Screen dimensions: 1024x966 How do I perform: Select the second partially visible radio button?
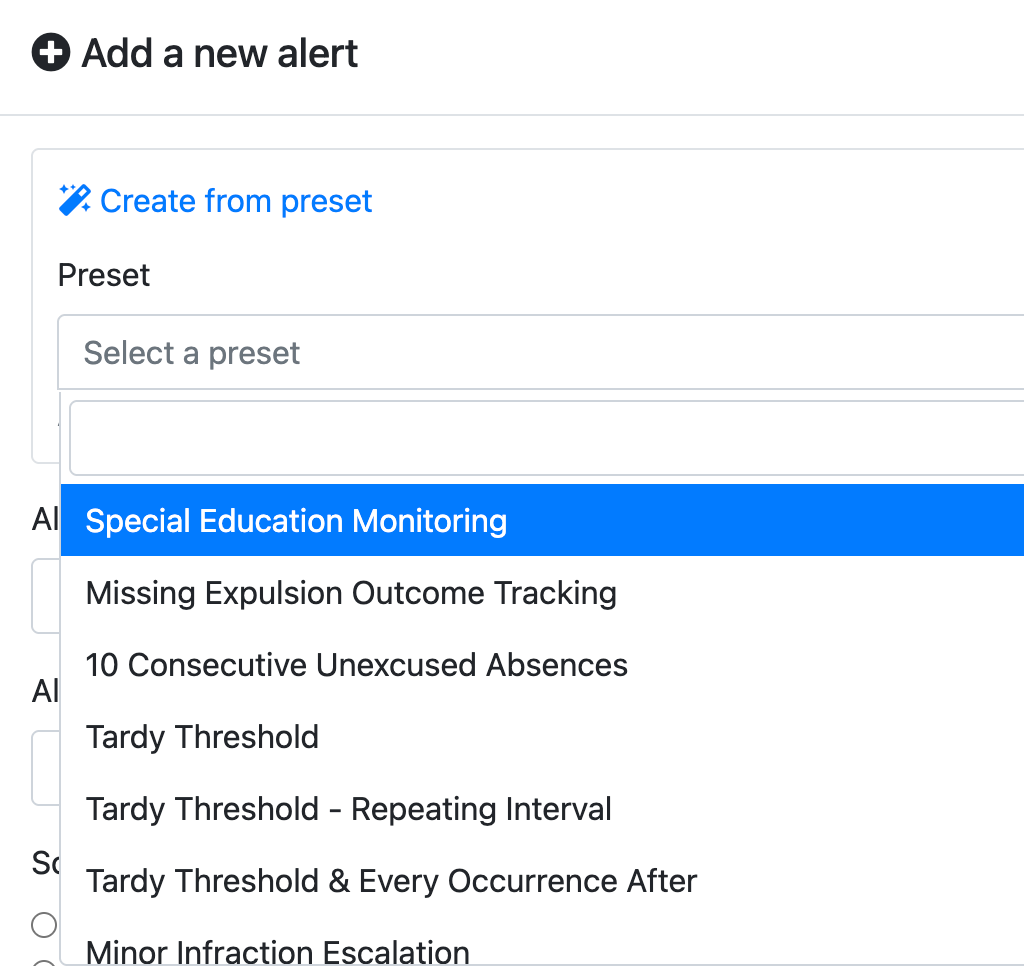[44, 963]
